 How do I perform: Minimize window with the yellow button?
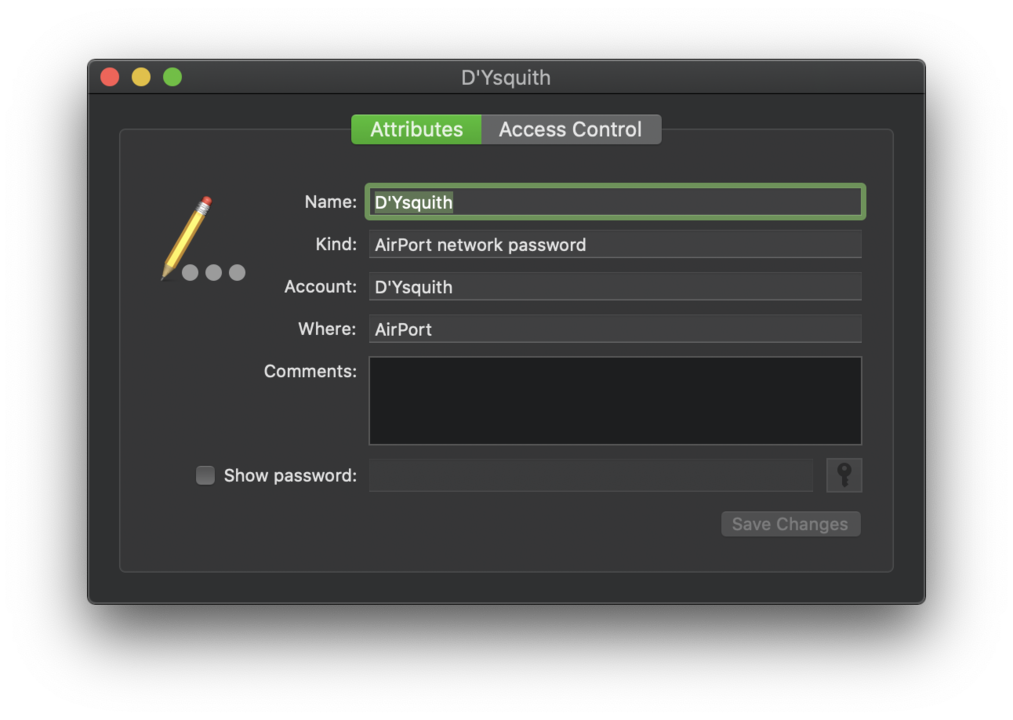pyautogui.click(x=141, y=77)
